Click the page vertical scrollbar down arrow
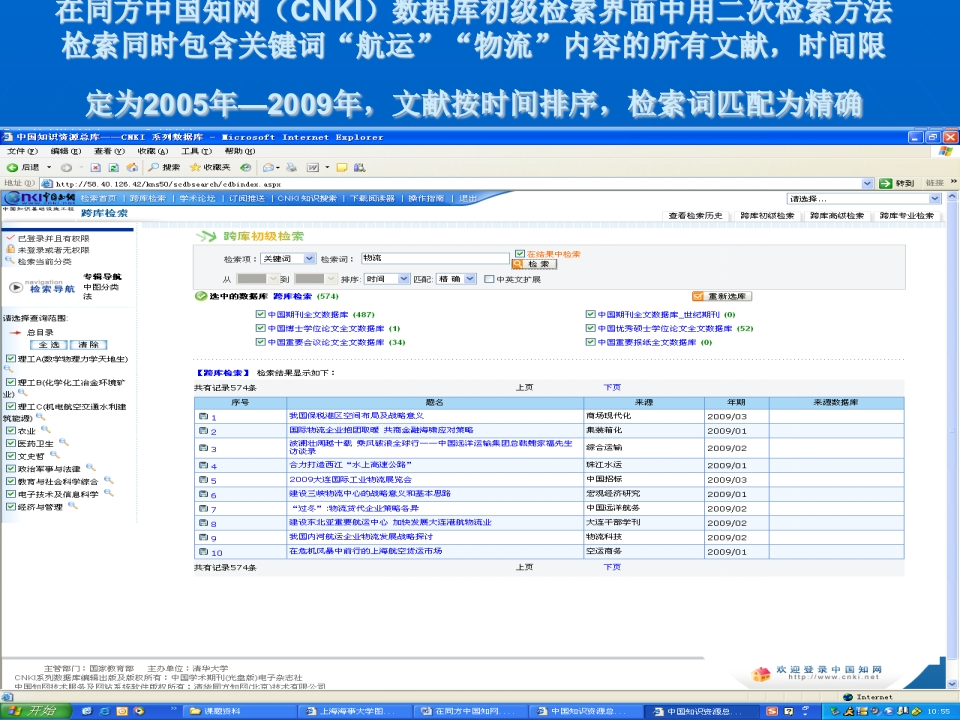 click(x=951, y=684)
